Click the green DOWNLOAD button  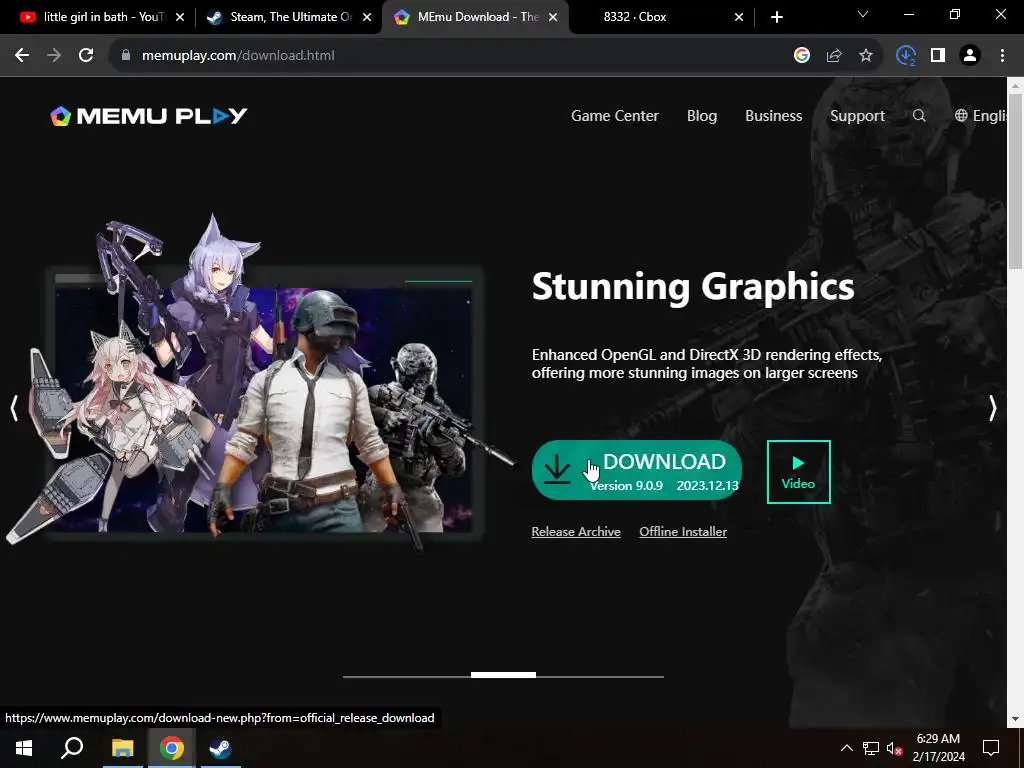[637, 470]
